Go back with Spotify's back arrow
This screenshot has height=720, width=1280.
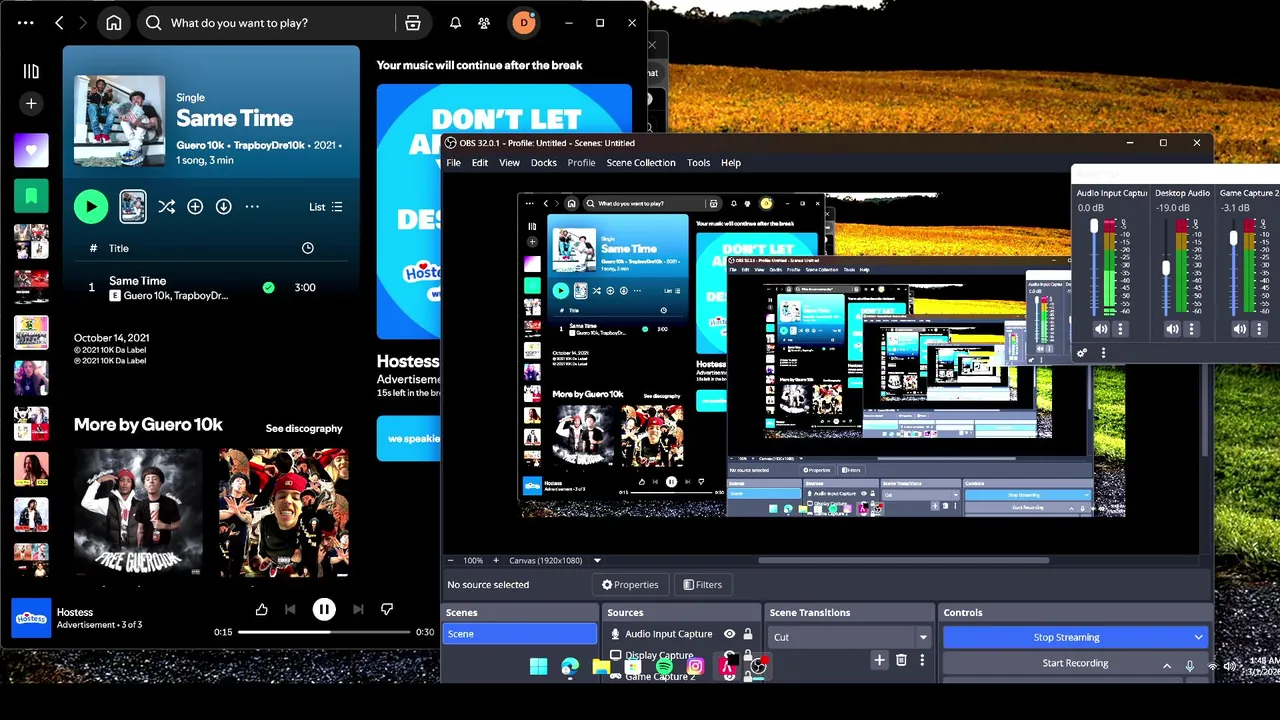[59, 22]
